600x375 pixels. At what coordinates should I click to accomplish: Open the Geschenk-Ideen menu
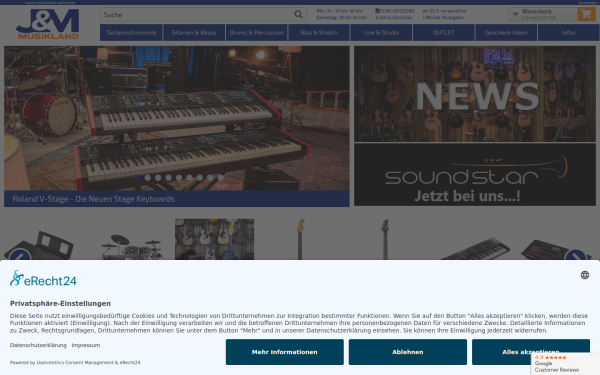(x=506, y=33)
